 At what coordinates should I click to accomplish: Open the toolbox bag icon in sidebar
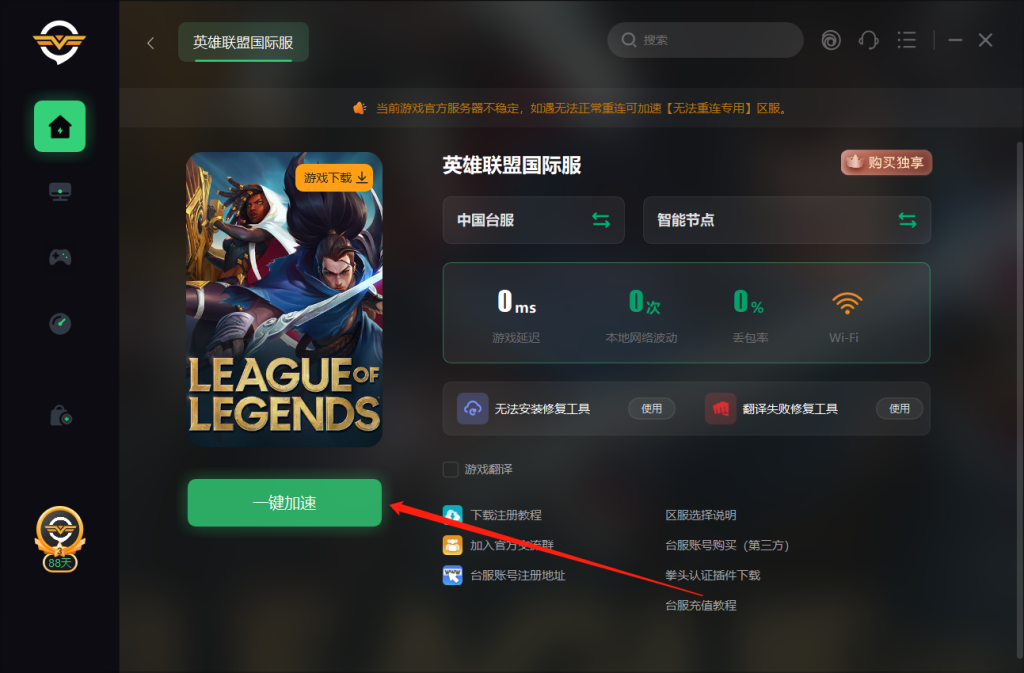pyautogui.click(x=61, y=415)
